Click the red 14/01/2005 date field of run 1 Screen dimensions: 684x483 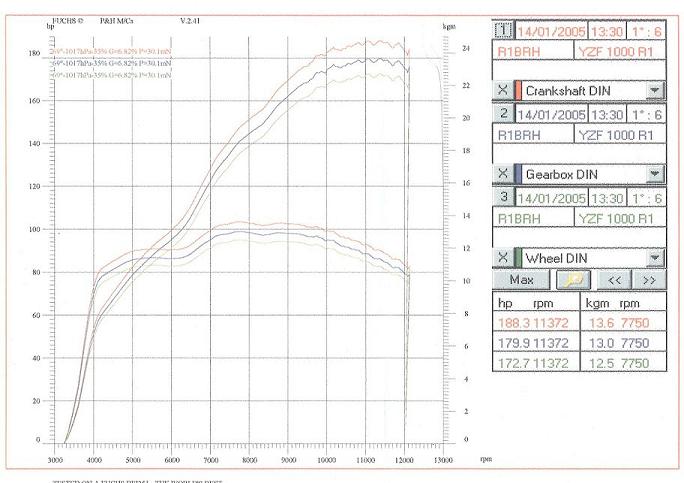tap(551, 31)
